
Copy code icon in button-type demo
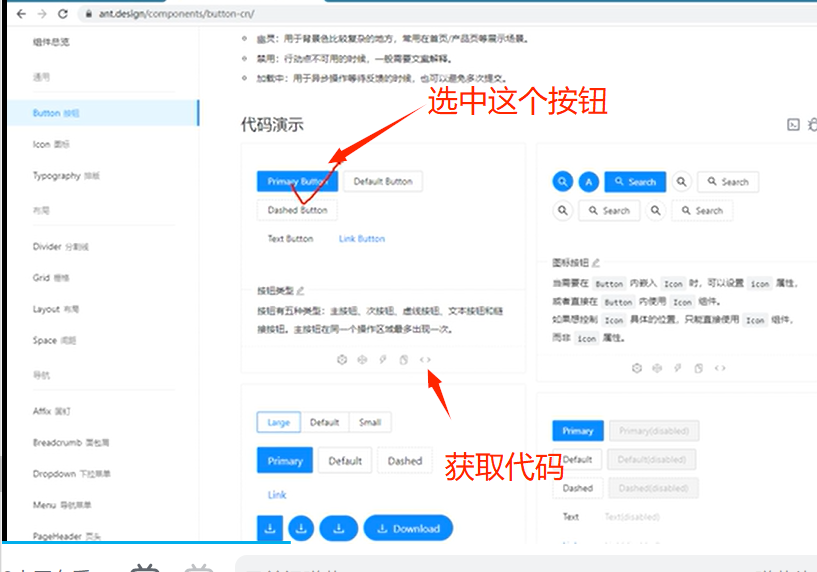[404, 359]
